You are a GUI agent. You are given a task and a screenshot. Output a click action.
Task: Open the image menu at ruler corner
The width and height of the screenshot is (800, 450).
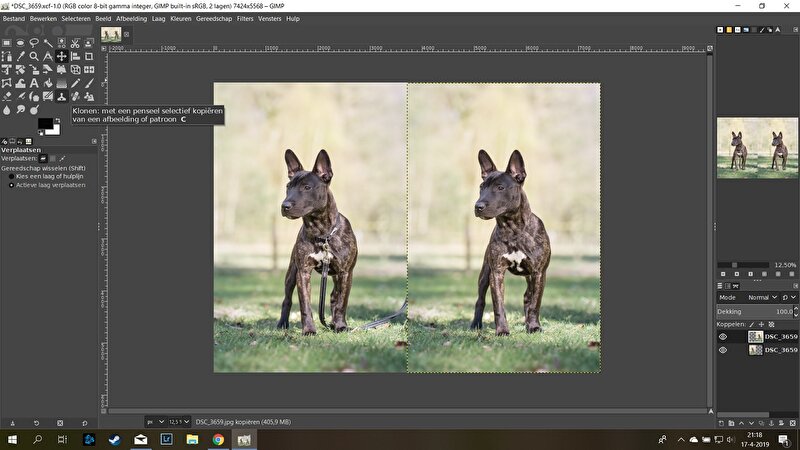coord(104,48)
